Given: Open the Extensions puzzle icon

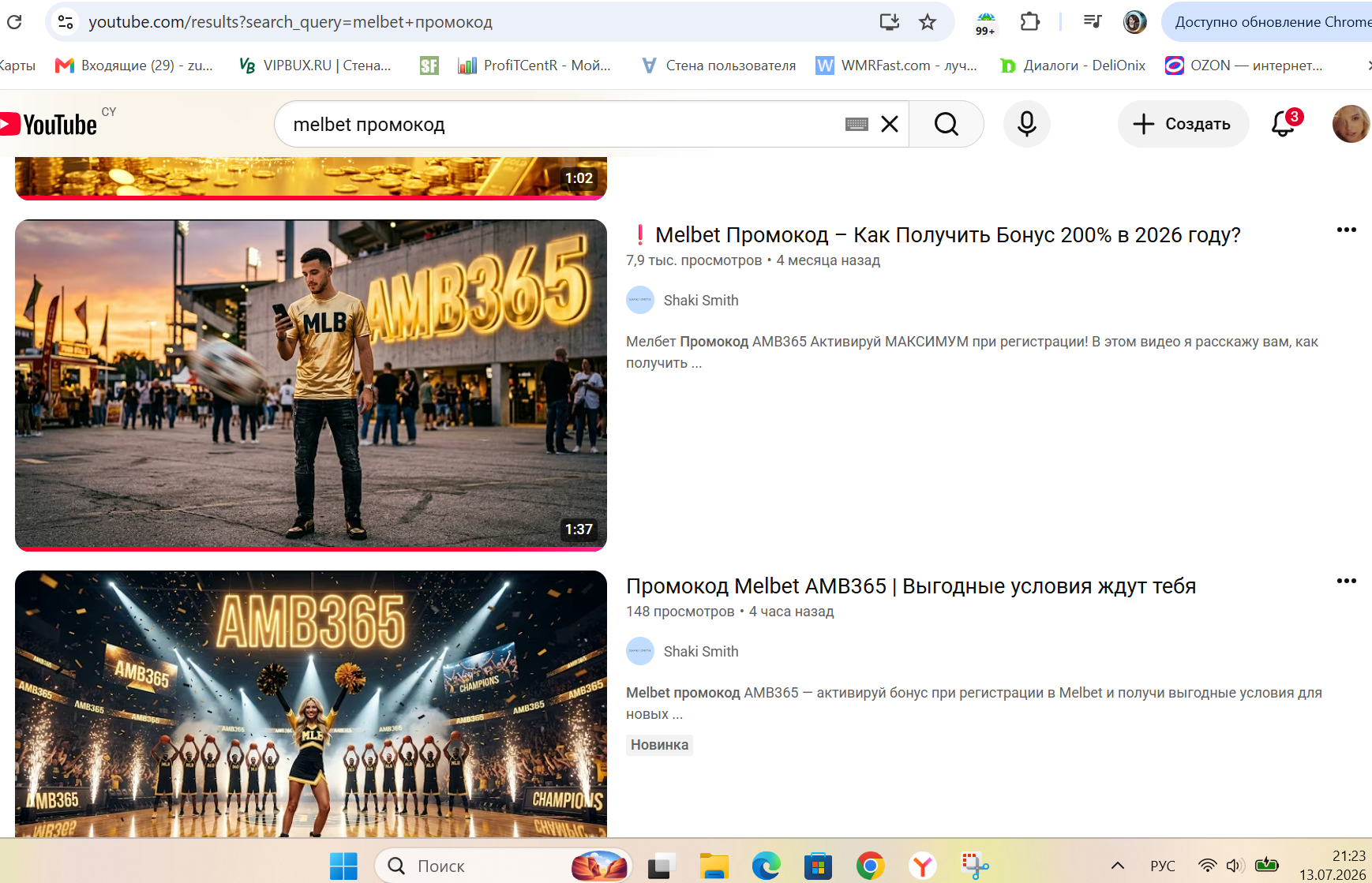Looking at the screenshot, I should 1030,22.
